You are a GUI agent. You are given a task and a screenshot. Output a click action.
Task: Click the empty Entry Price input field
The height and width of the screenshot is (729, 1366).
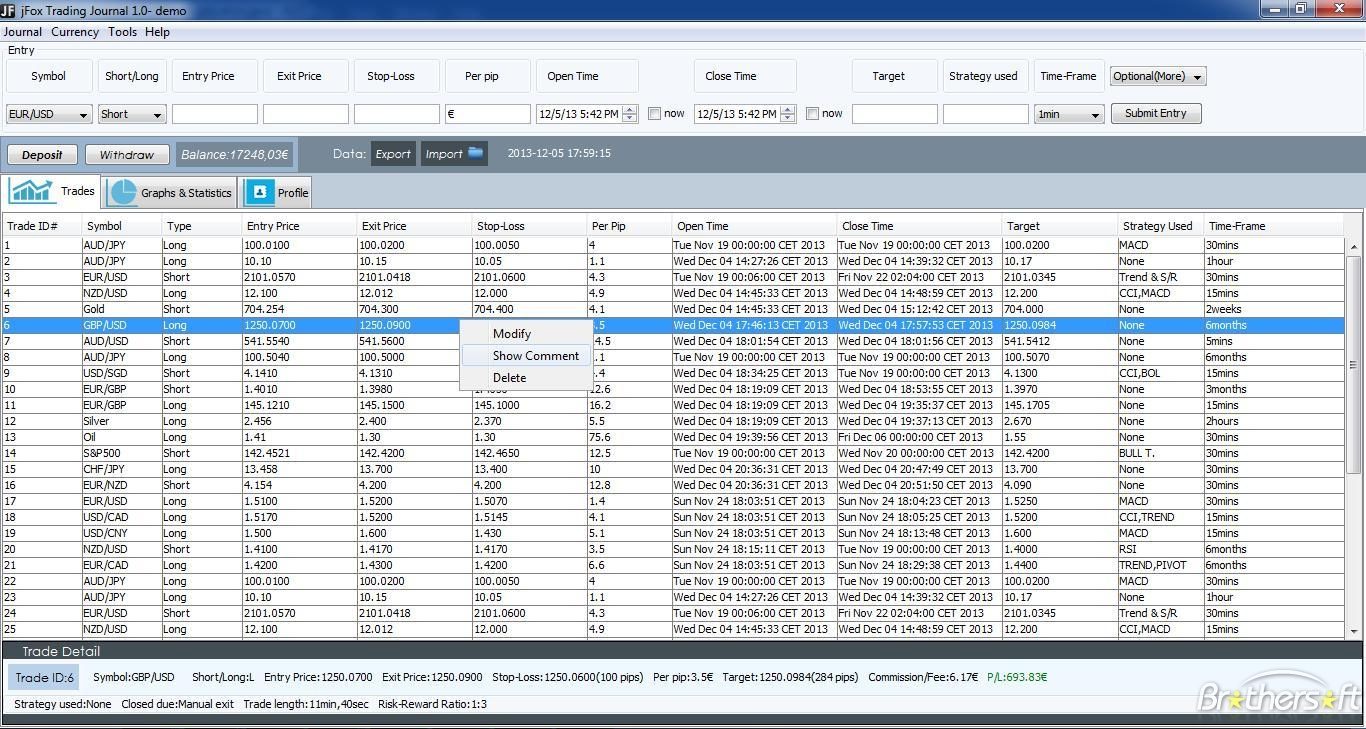point(214,114)
